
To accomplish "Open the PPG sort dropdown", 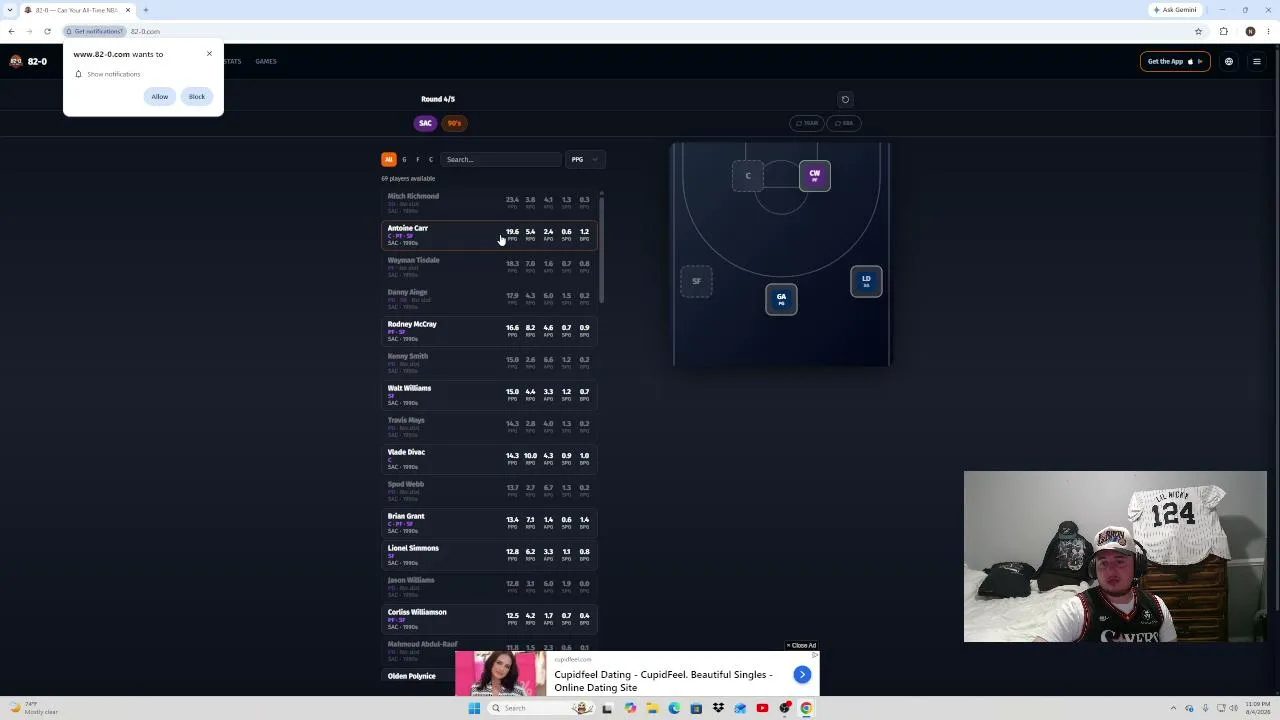I will click(584, 159).
